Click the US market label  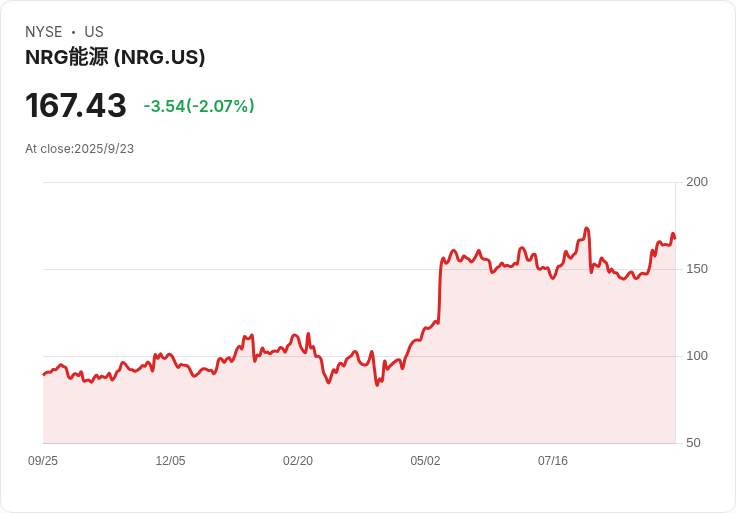94,32
